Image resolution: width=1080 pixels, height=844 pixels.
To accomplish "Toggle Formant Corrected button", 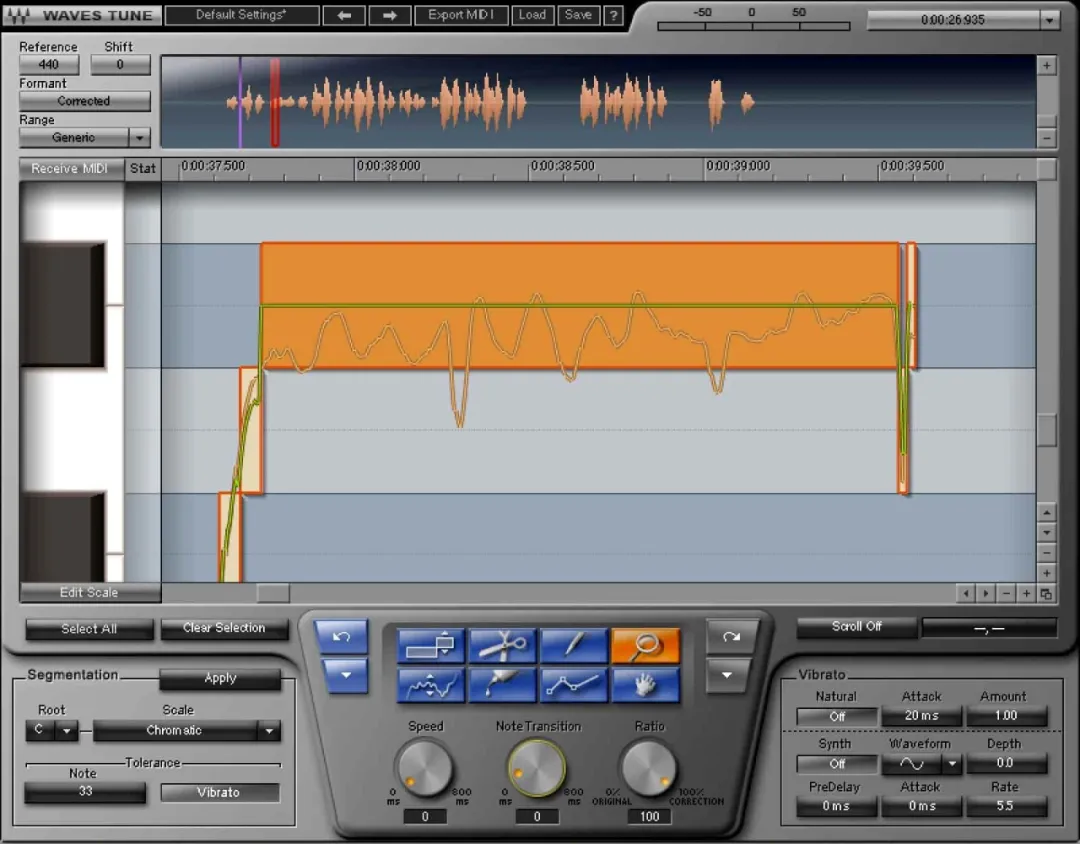I will point(84,101).
